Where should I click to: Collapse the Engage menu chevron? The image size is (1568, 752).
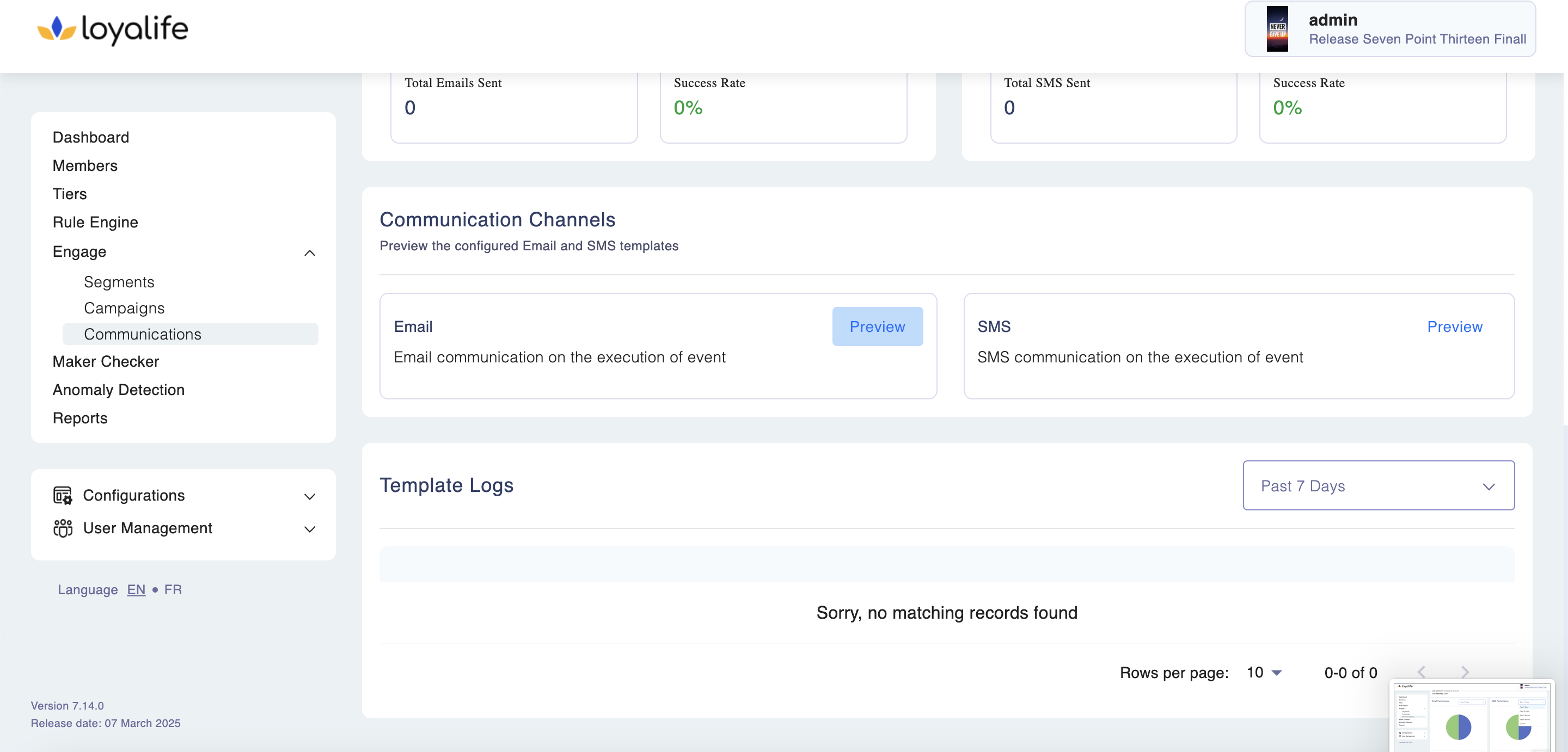(309, 252)
